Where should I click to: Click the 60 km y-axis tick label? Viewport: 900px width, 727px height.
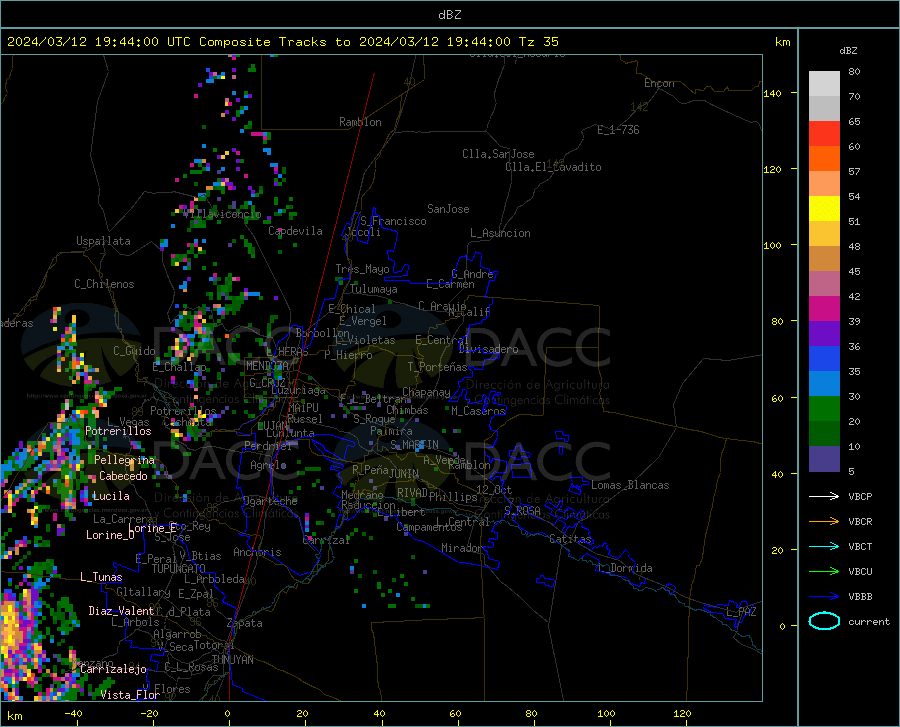click(x=777, y=398)
